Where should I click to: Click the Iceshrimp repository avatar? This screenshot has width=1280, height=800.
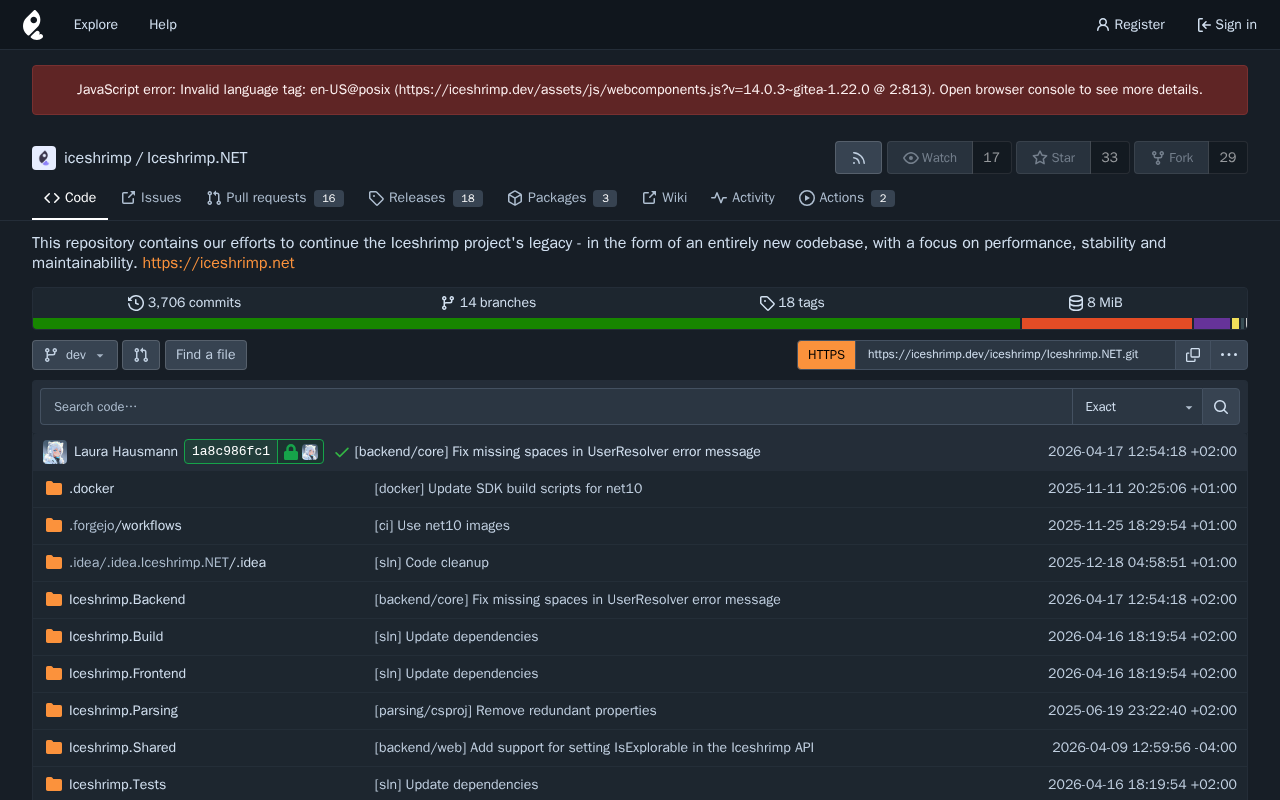pos(44,158)
